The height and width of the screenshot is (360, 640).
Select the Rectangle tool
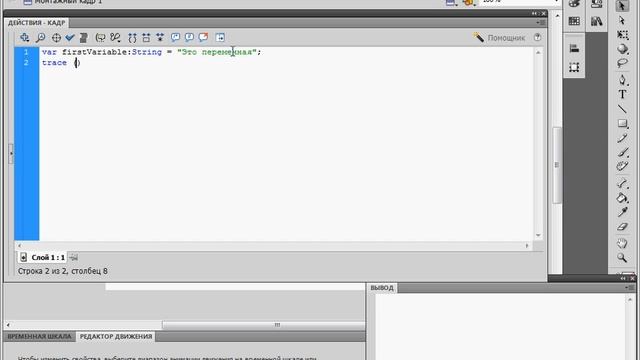coord(622,123)
